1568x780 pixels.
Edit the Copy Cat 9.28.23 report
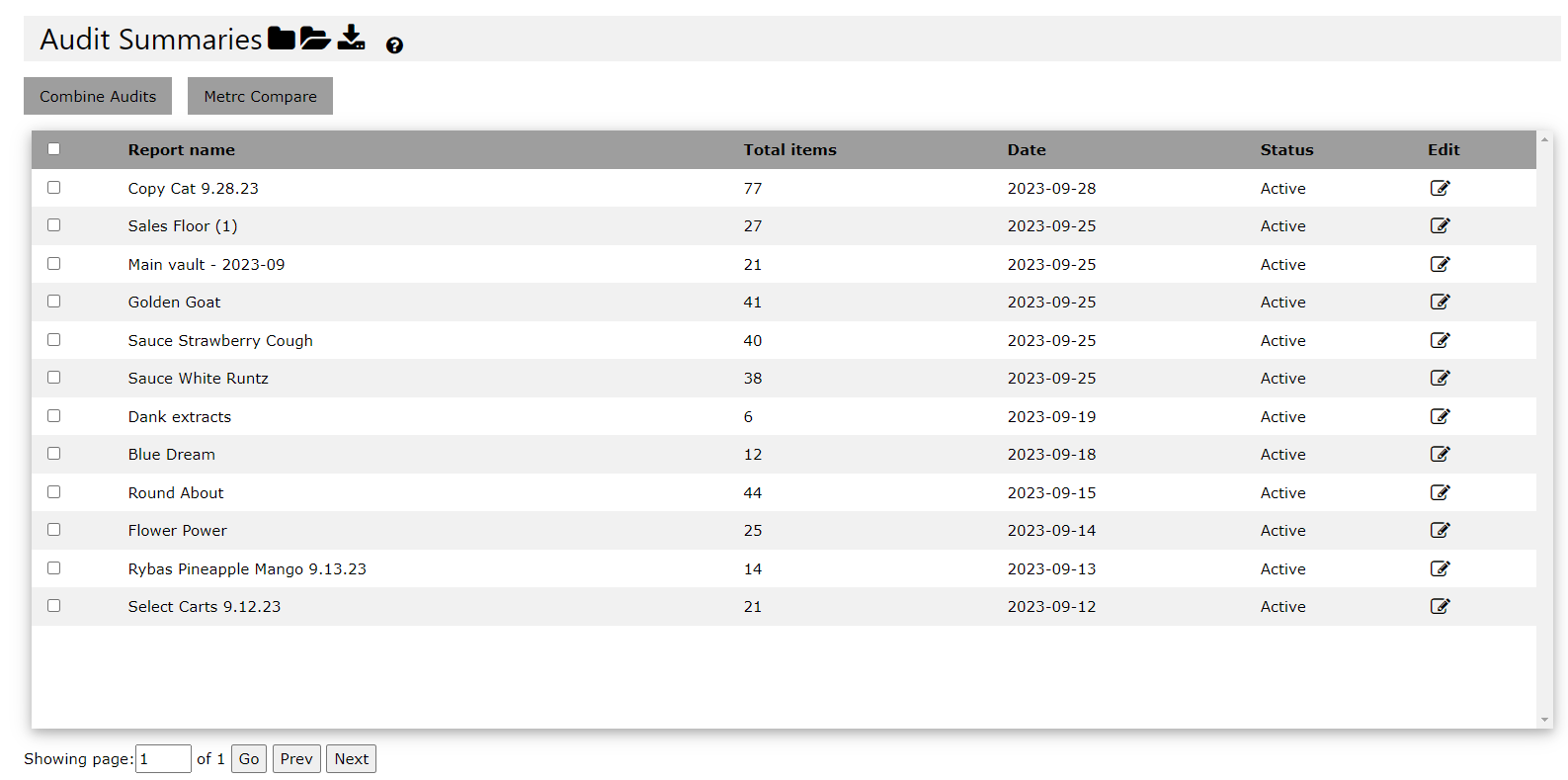1441,188
